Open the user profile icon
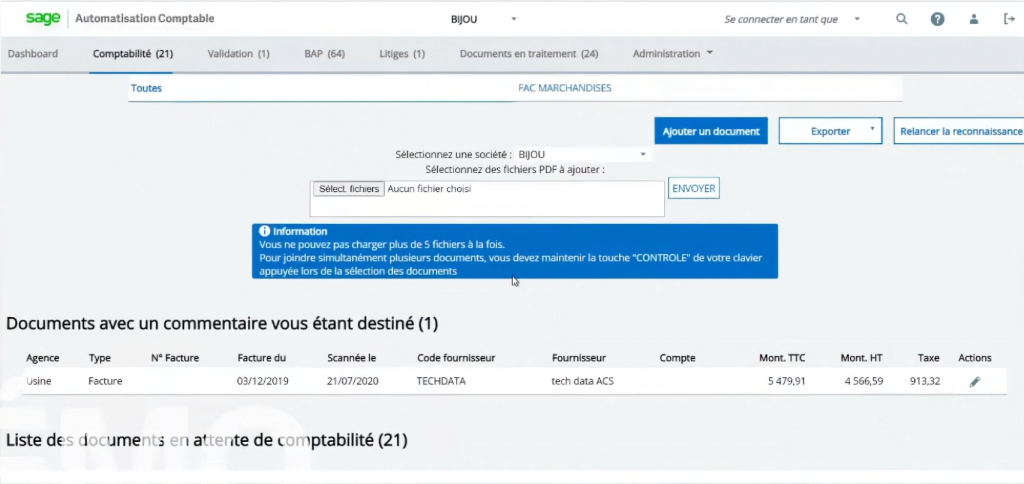The height and width of the screenshot is (484, 1024). 974,19
